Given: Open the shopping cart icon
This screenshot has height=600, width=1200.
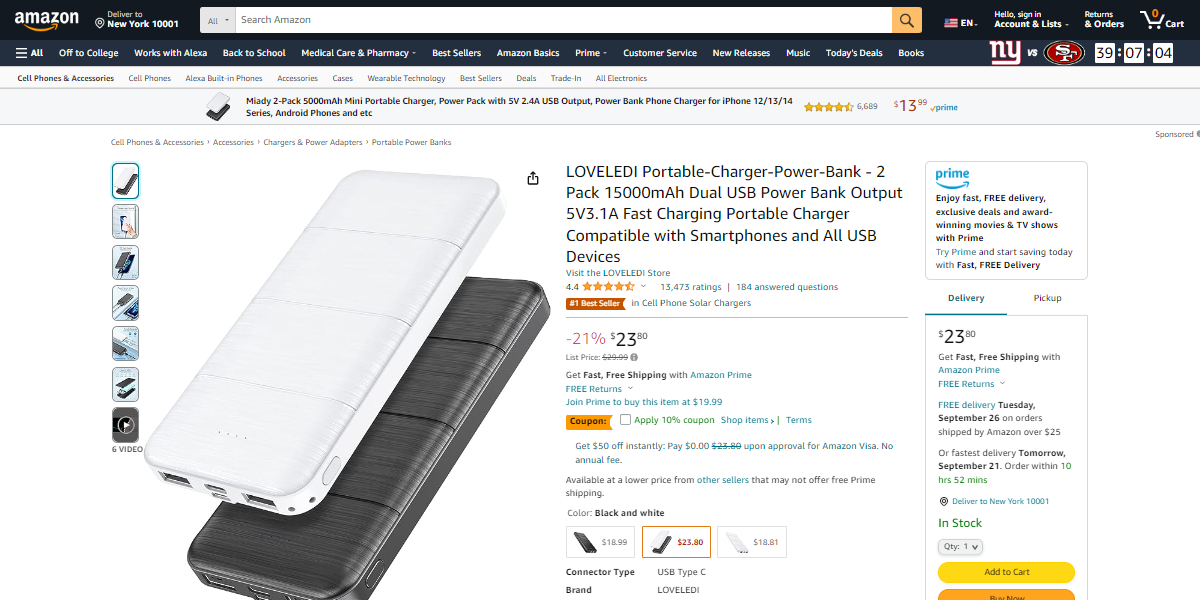Looking at the screenshot, I should 1162,20.
